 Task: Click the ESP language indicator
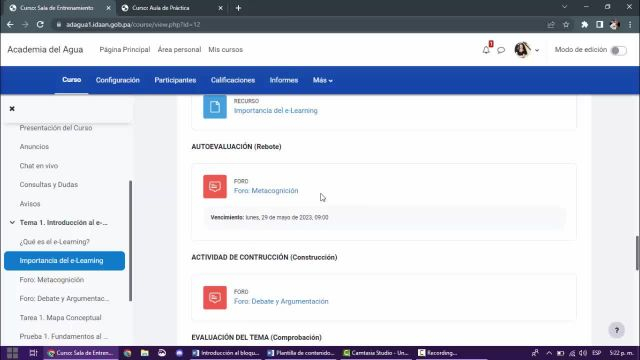tap(597, 353)
